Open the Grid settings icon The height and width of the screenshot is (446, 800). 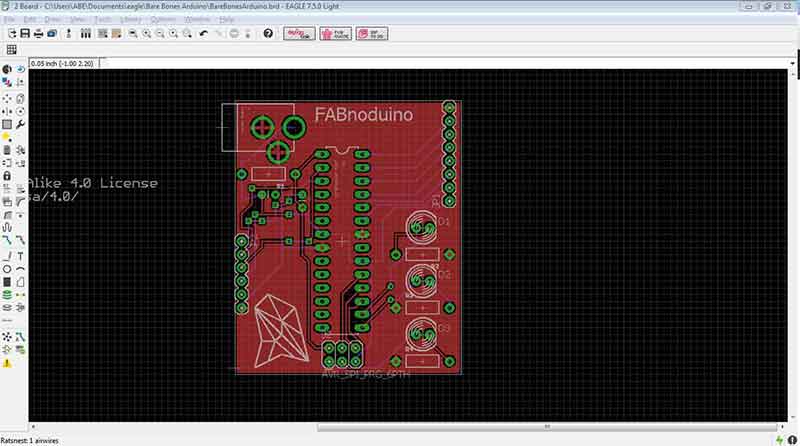(11, 49)
